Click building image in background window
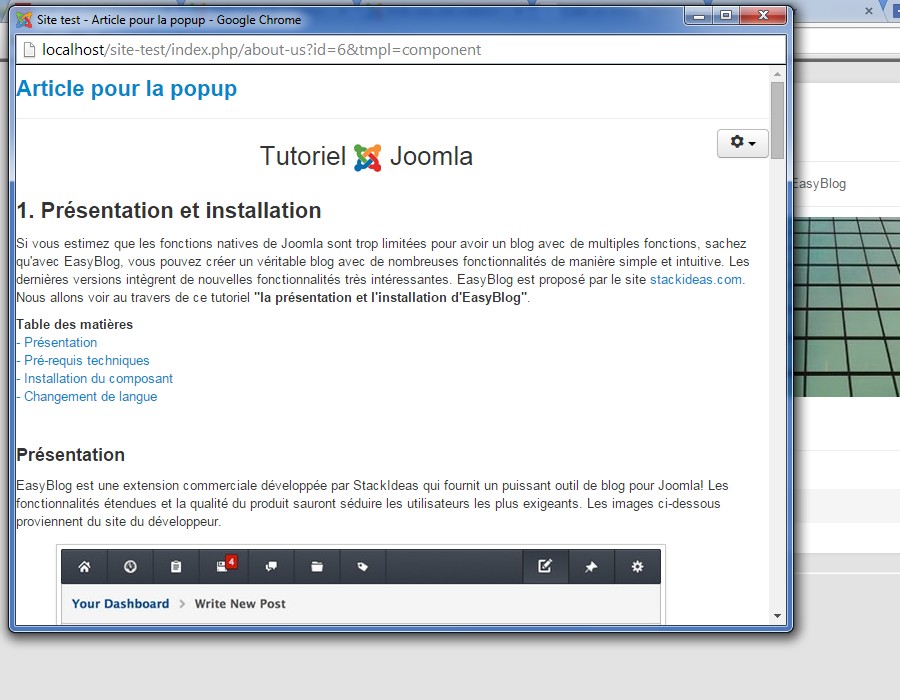900x700 pixels. point(847,307)
